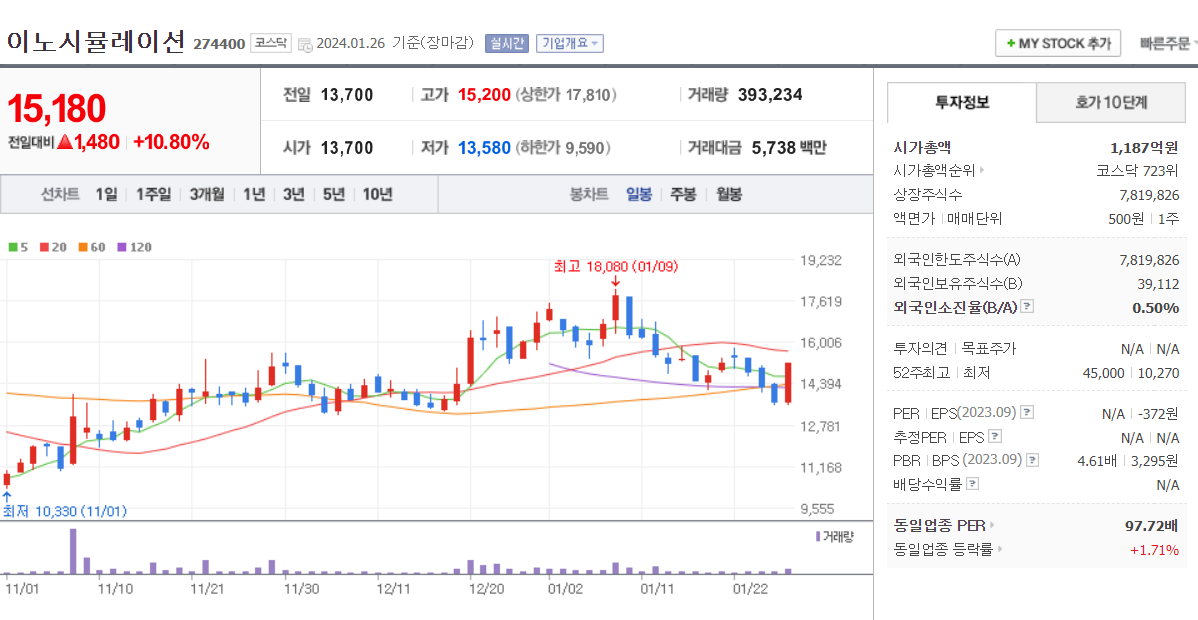Click the 동일업종 PER link
This screenshot has height=620, width=1198.
point(939,525)
